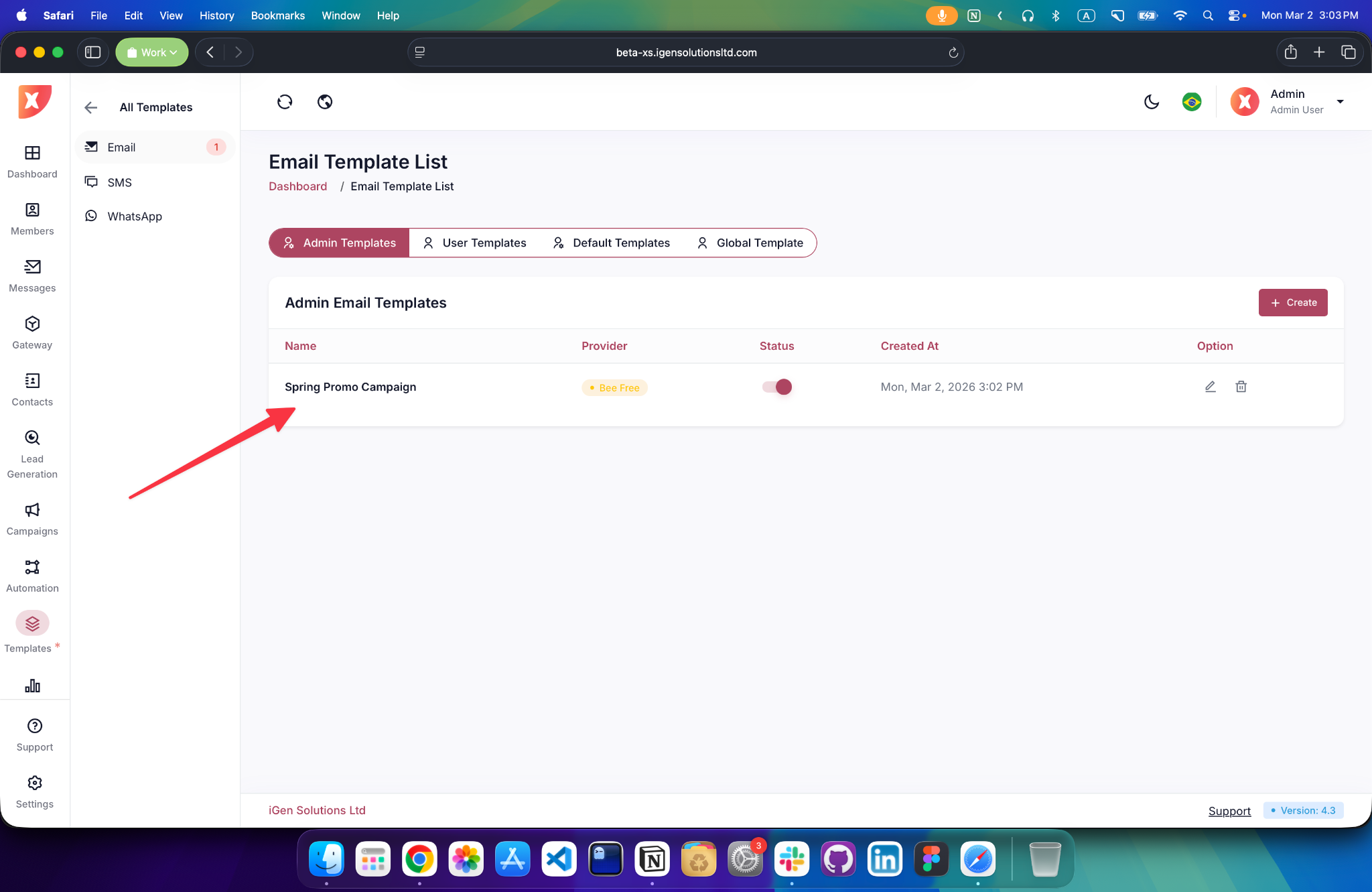
Task: Go to Automation in the sidebar
Action: point(32,576)
